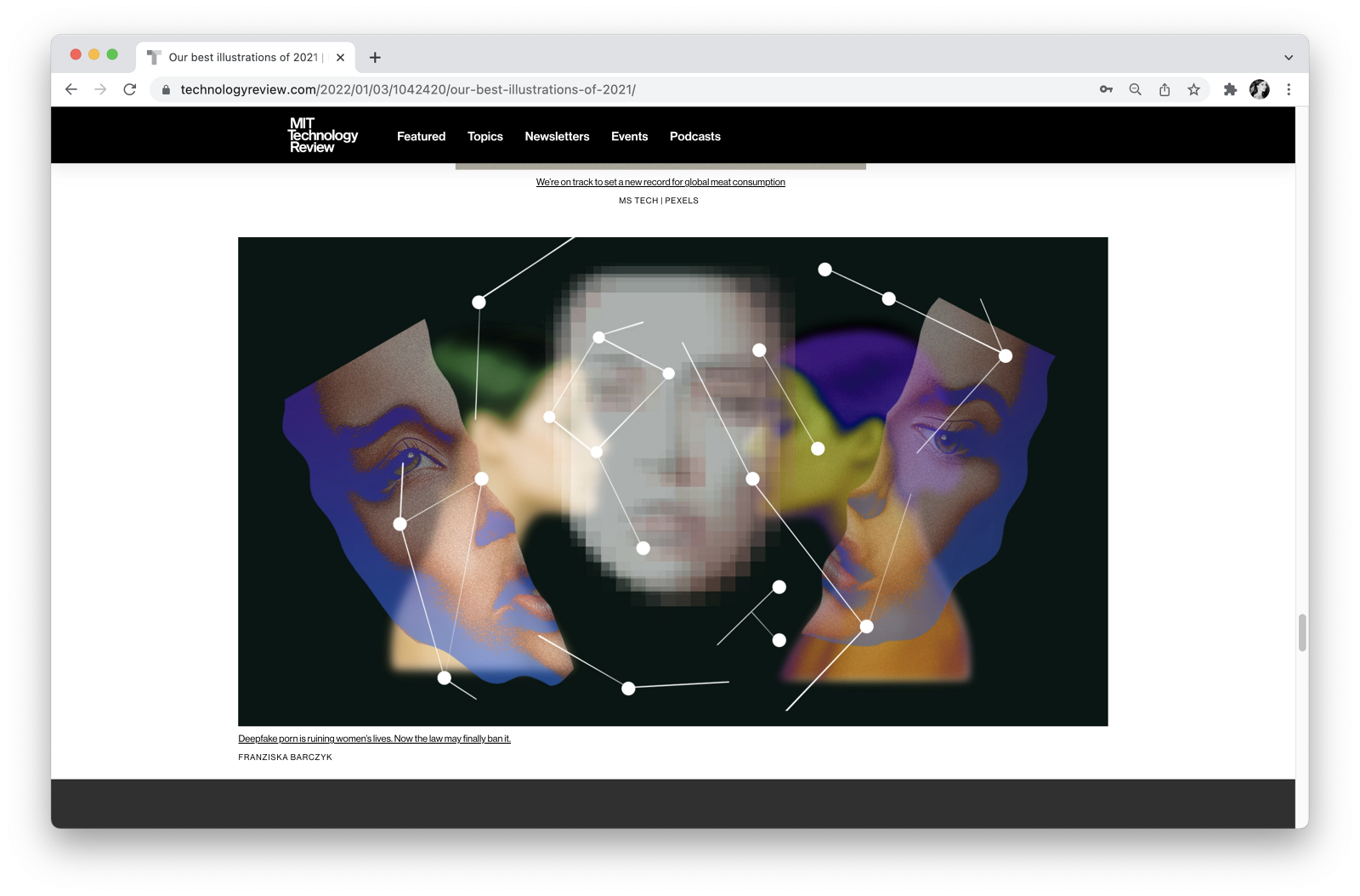1360x896 pixels.
Task: Bookmark this page with the star icon
Action: 1193,89
